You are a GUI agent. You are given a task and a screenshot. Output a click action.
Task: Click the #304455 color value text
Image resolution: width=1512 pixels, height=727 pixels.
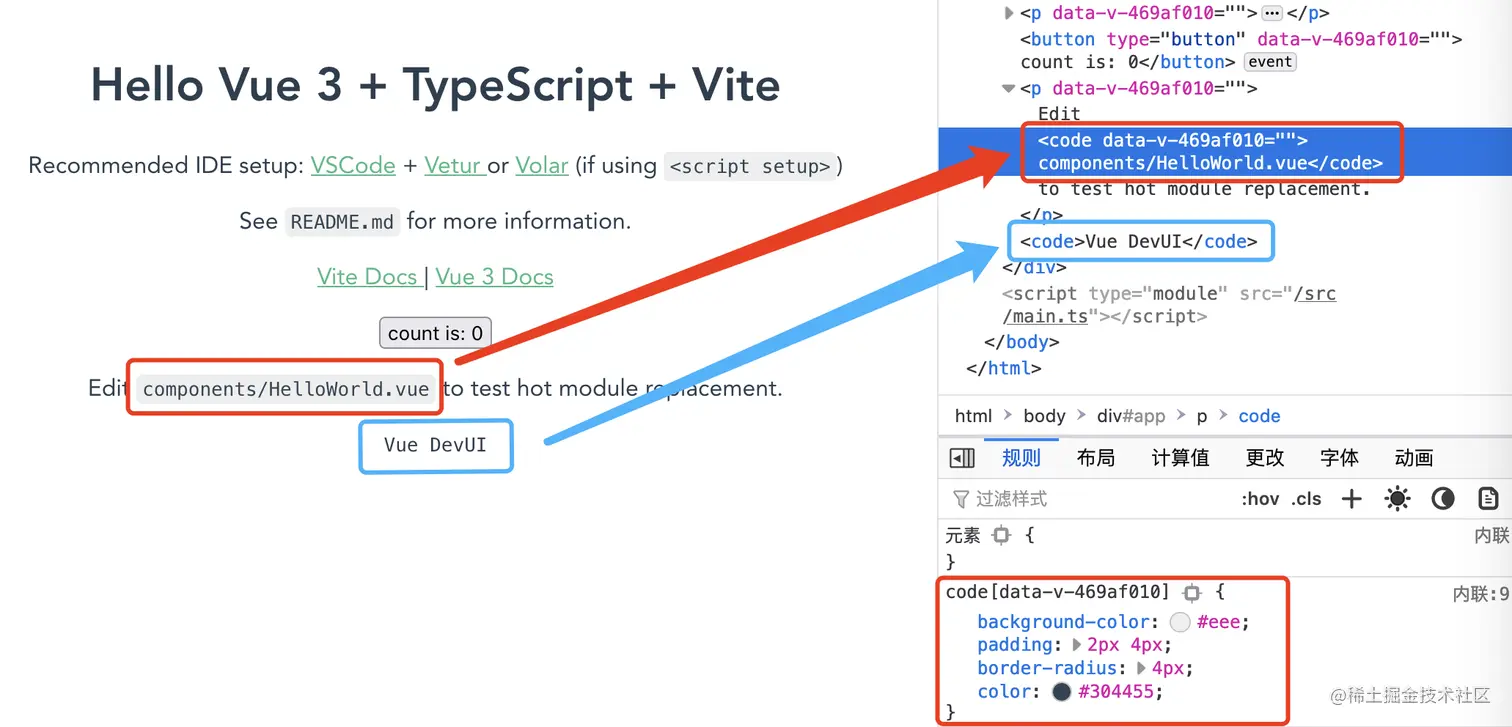tap(1118, 691)
